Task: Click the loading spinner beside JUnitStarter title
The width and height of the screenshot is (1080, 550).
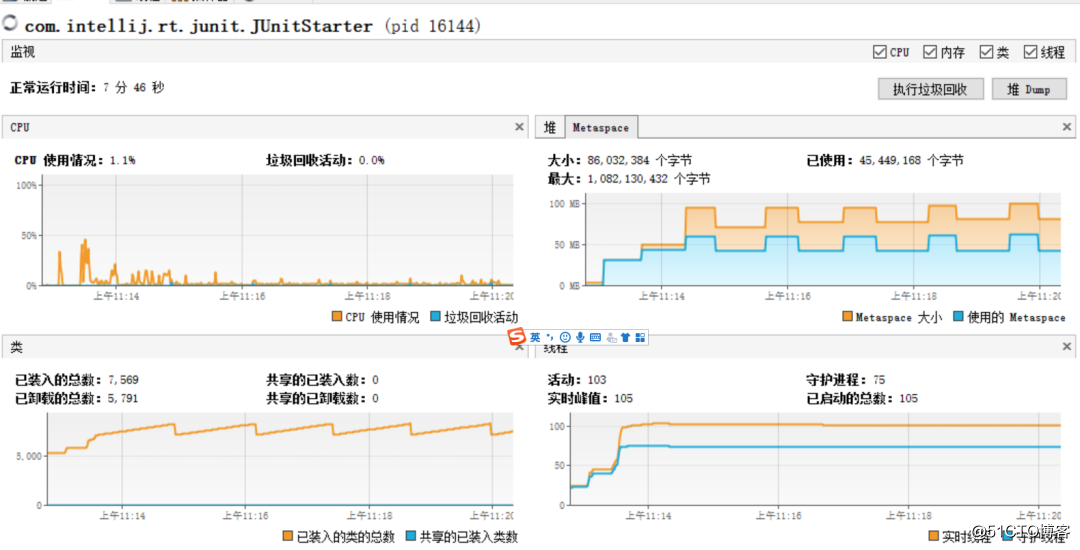Action: pyautogui.click(x=10, y=25)
